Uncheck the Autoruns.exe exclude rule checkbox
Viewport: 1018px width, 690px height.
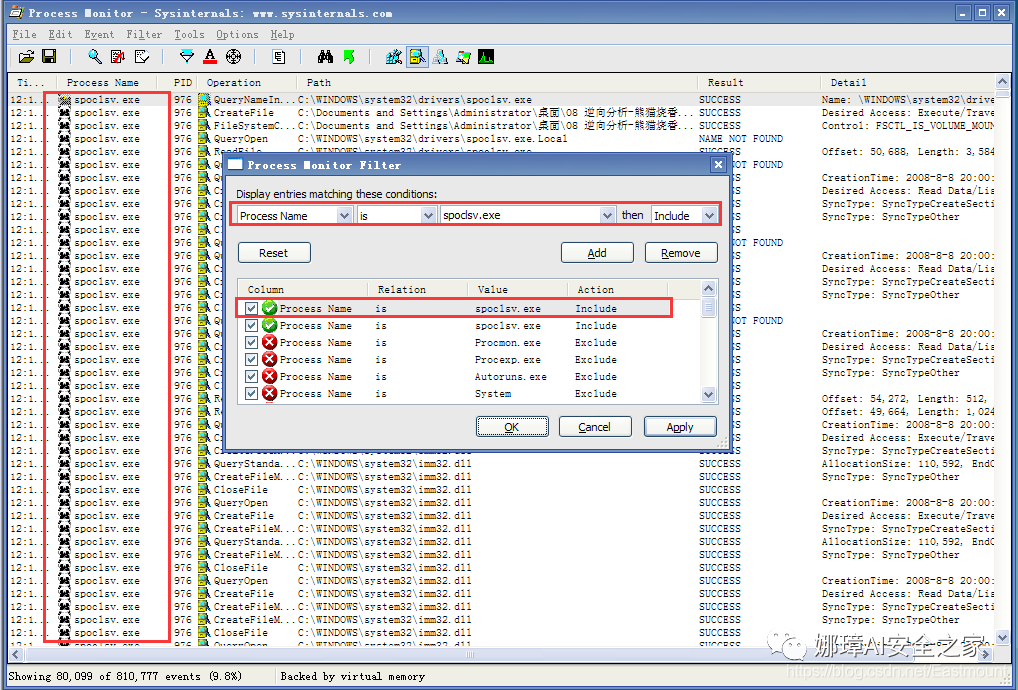(x=252, y=376)
